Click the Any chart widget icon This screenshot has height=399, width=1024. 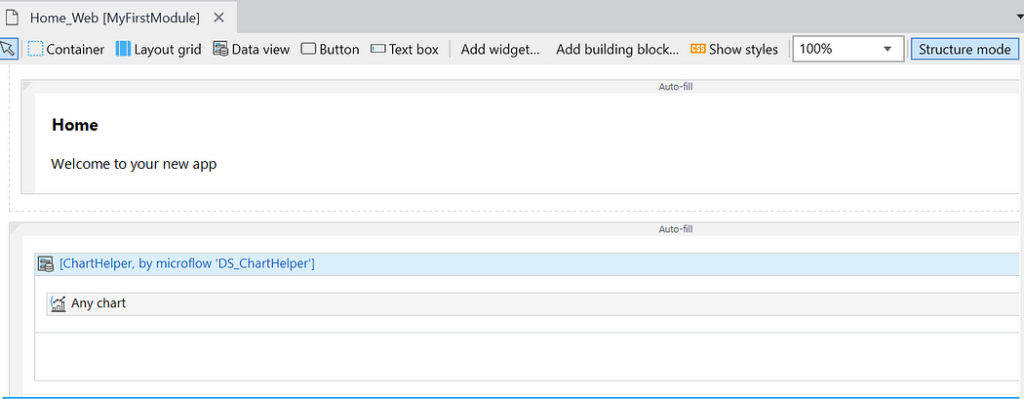58,304
